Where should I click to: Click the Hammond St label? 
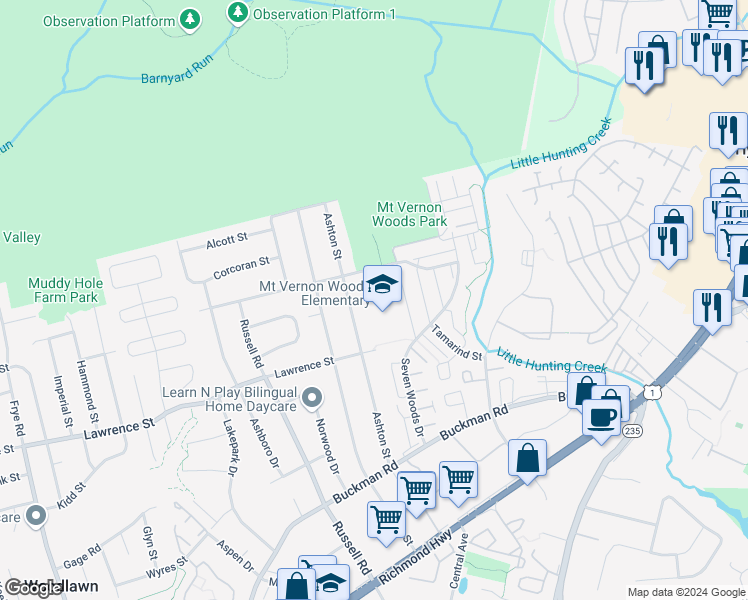[87, 392]
